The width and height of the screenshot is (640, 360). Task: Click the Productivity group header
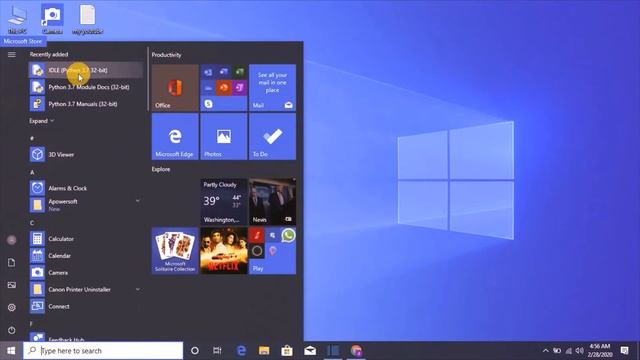pyautogui.click(x=167, y=55)
